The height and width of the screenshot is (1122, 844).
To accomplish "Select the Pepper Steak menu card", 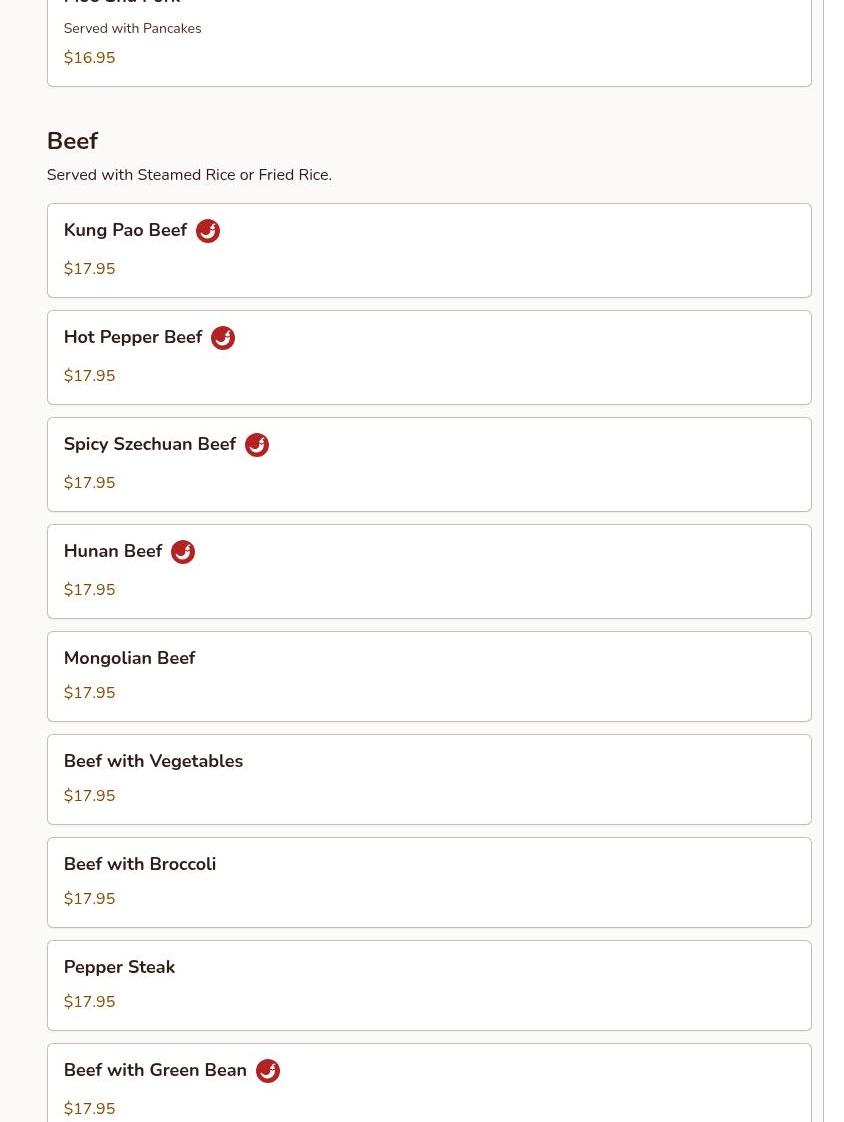I will 428,985.
